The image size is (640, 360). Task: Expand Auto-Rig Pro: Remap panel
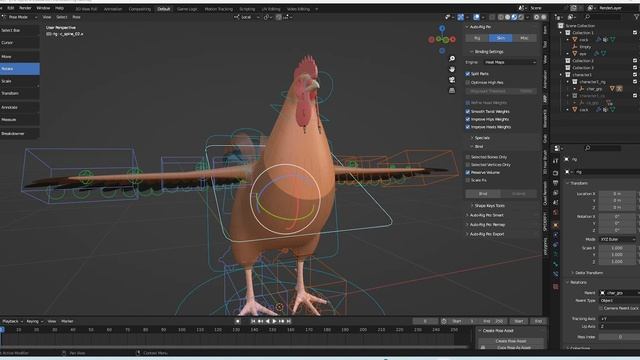tap(487, 224)
